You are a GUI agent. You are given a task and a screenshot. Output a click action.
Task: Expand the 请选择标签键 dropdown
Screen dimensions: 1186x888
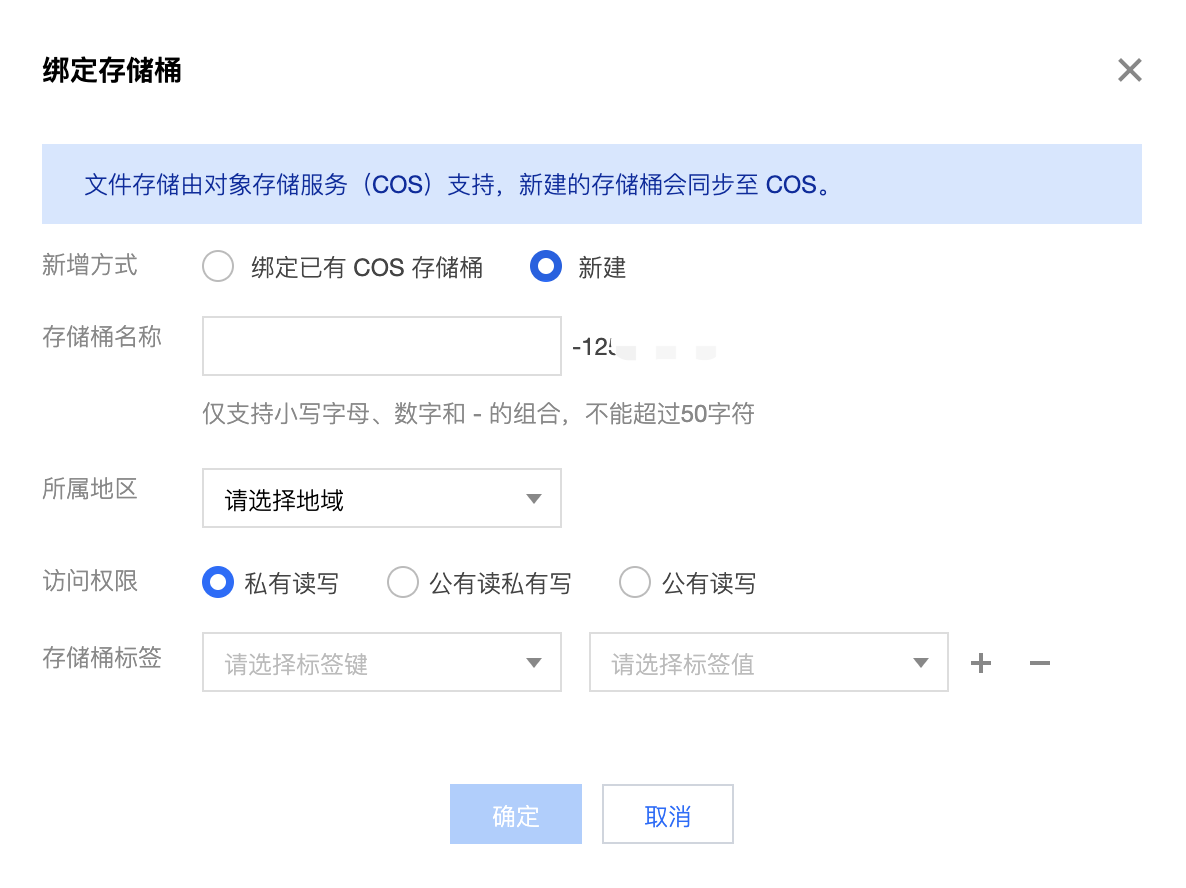(x=381, y=663)
